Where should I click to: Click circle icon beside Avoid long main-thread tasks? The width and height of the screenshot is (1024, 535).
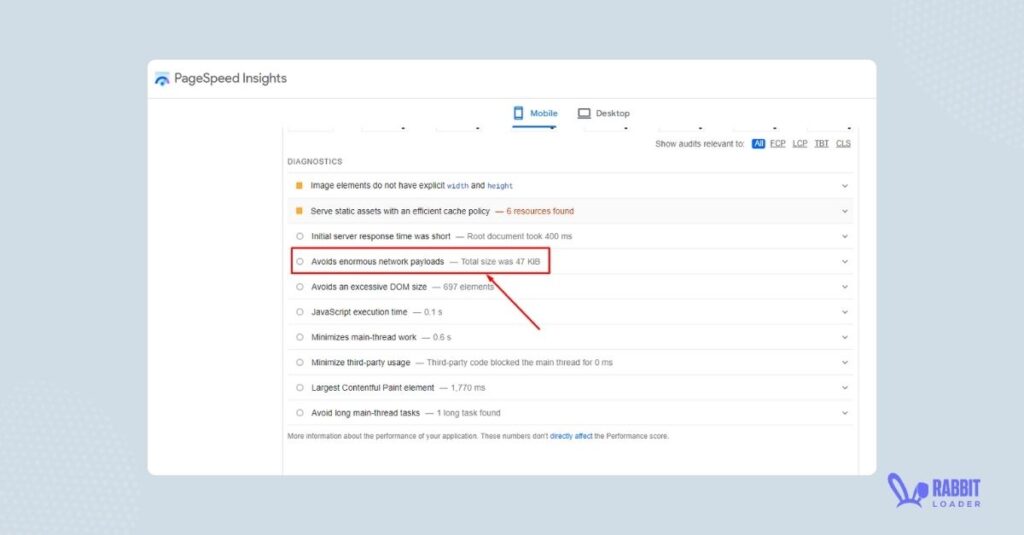[x=300, y=413]
